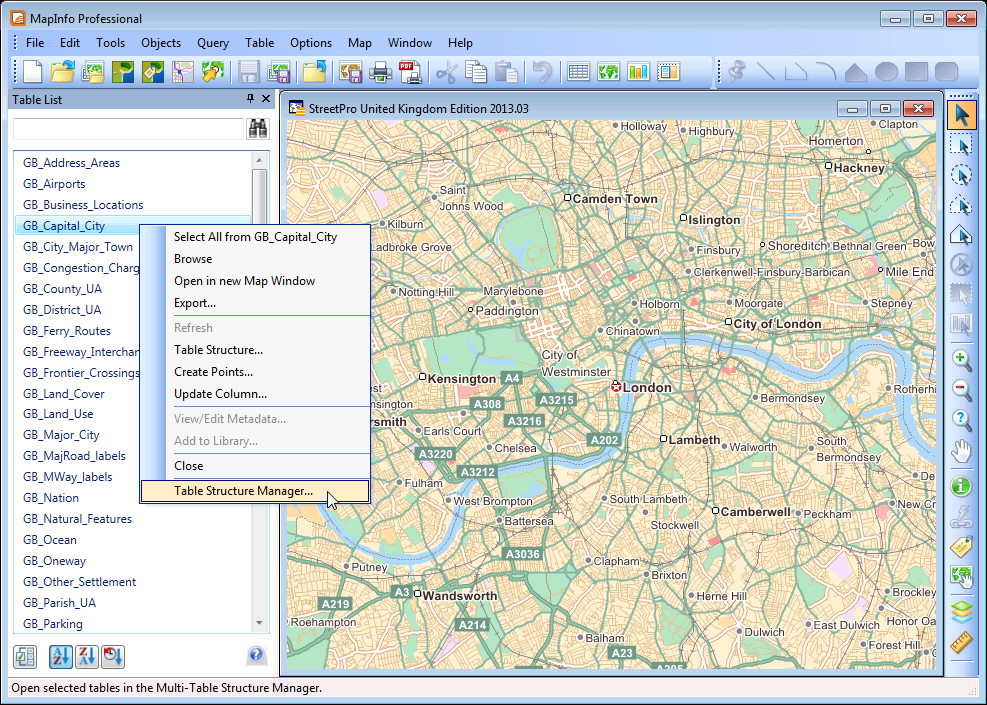The height and width of the screenshot is (705, 987).
Task: Choose Table Structure Manager from context menu
Action: (255, 491)
